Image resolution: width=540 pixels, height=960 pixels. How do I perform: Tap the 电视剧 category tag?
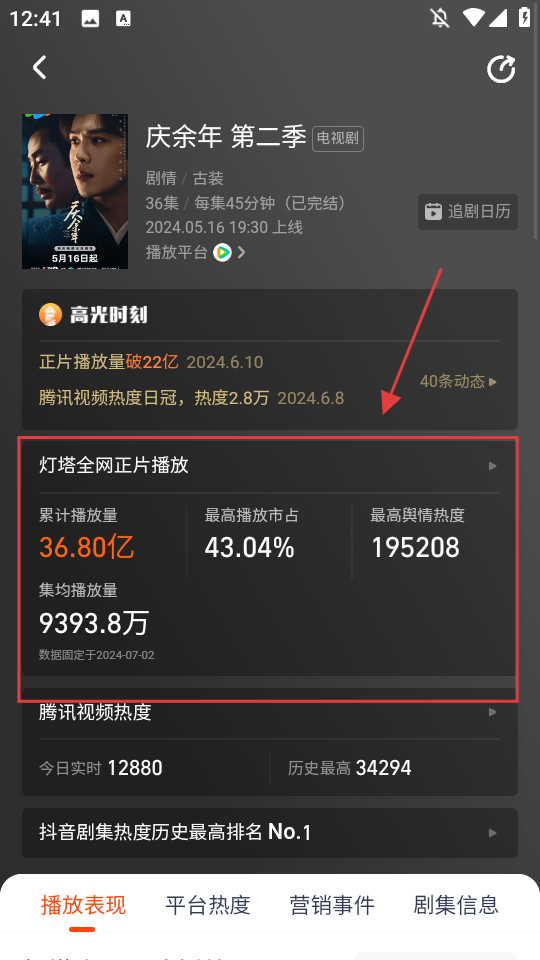coord(338,139)
